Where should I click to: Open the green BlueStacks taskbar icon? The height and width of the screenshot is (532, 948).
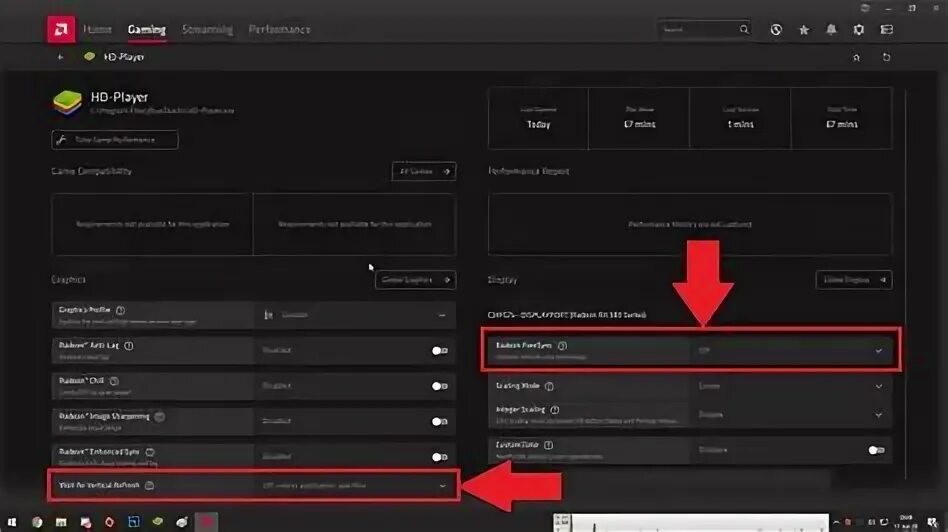click(157, 521)
